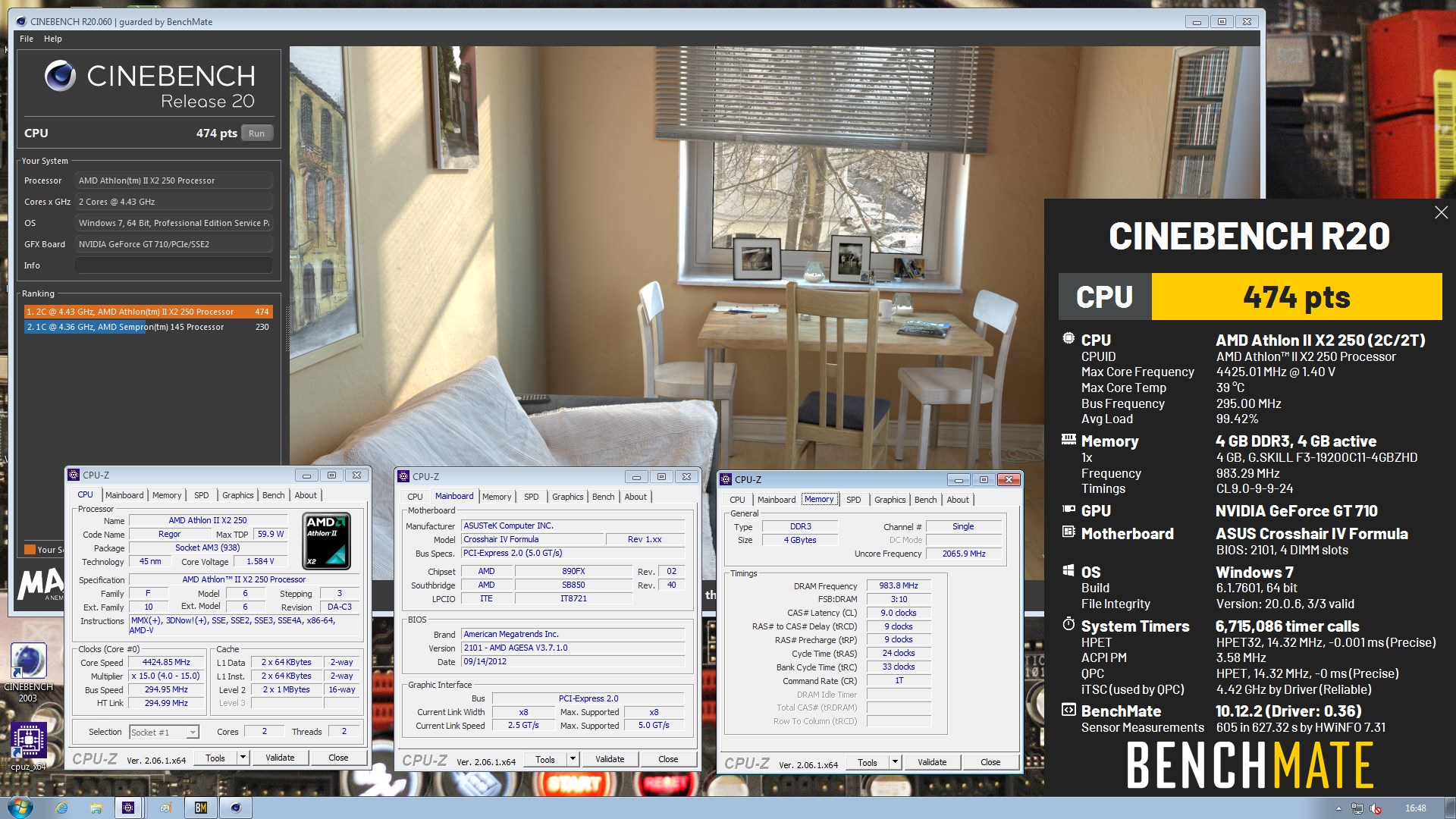Click Validate in CPU-Z CPU window
The width and height of the screenshot is (1456, 819).
(x=280, y=758)
